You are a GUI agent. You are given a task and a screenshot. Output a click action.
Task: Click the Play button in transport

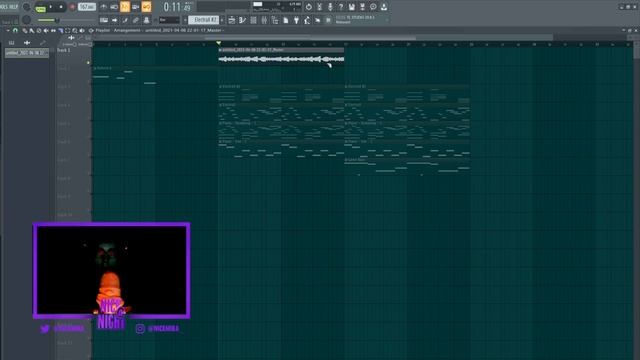click(51, 7)
